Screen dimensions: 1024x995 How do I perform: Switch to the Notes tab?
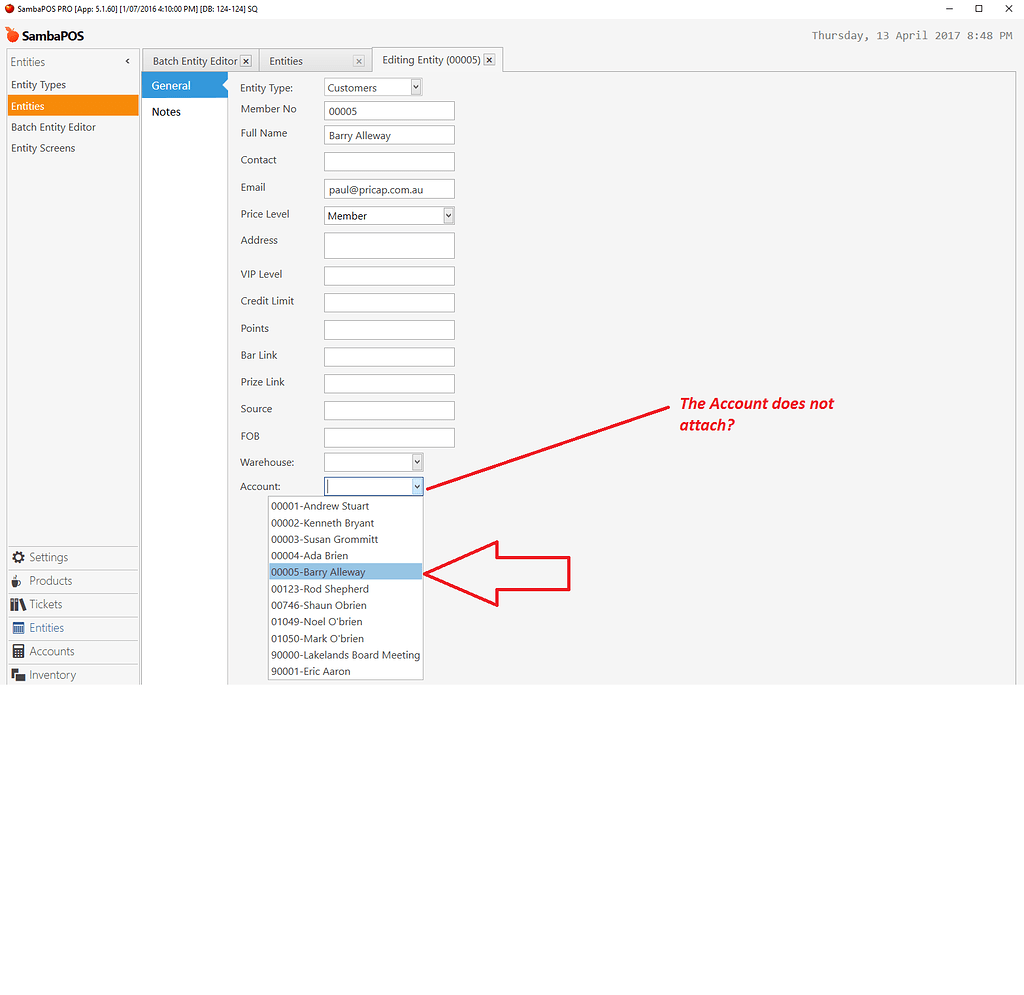[166, 111]
